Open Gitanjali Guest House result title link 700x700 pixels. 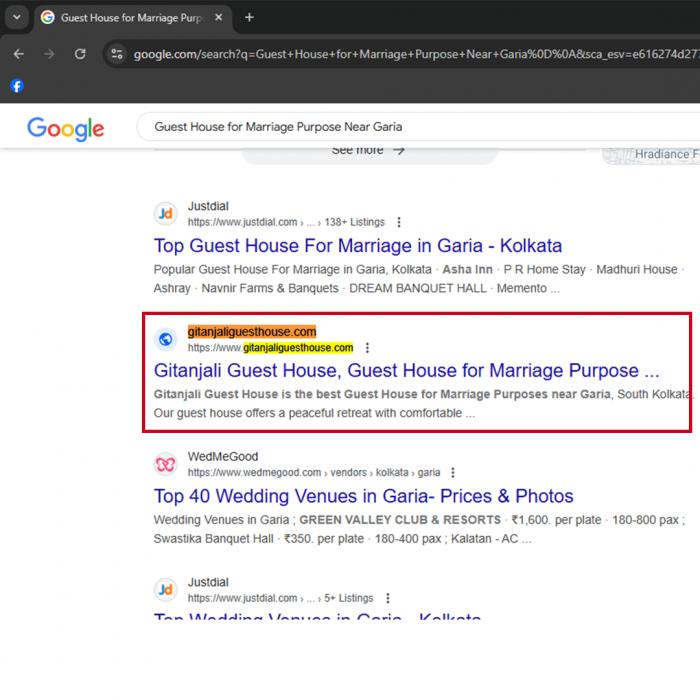coord(406,371)
